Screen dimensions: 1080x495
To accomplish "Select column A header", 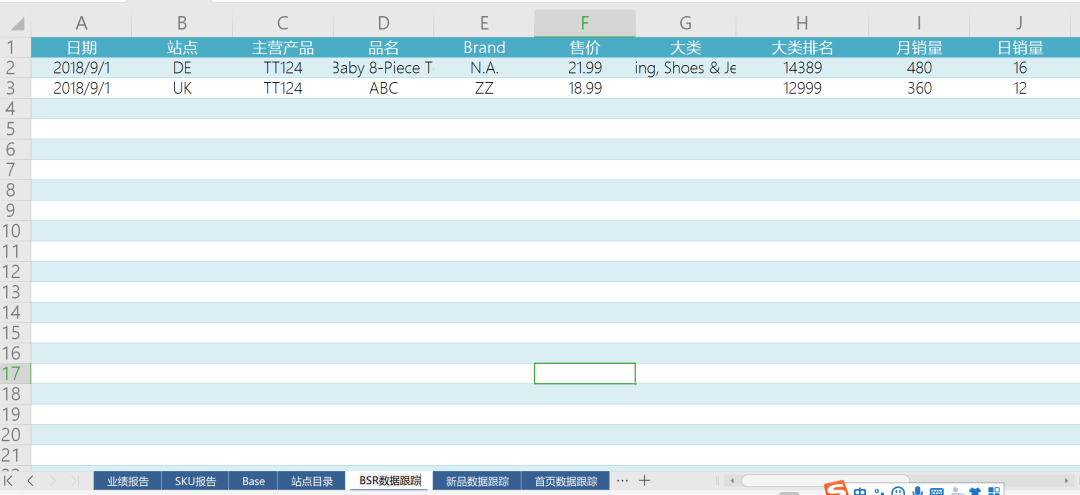I will (x=81, y=24).
